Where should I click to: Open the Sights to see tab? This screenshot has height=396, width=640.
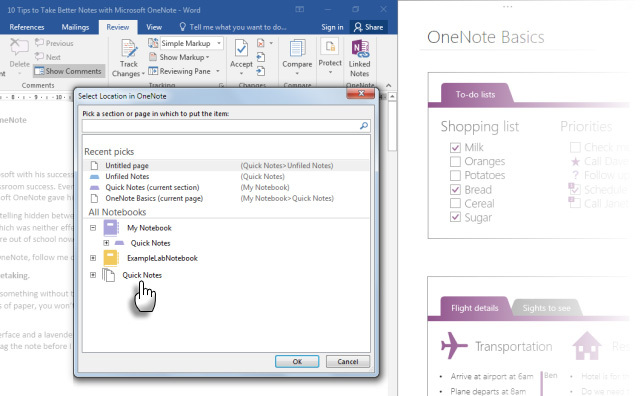click(x=546, y=308)
